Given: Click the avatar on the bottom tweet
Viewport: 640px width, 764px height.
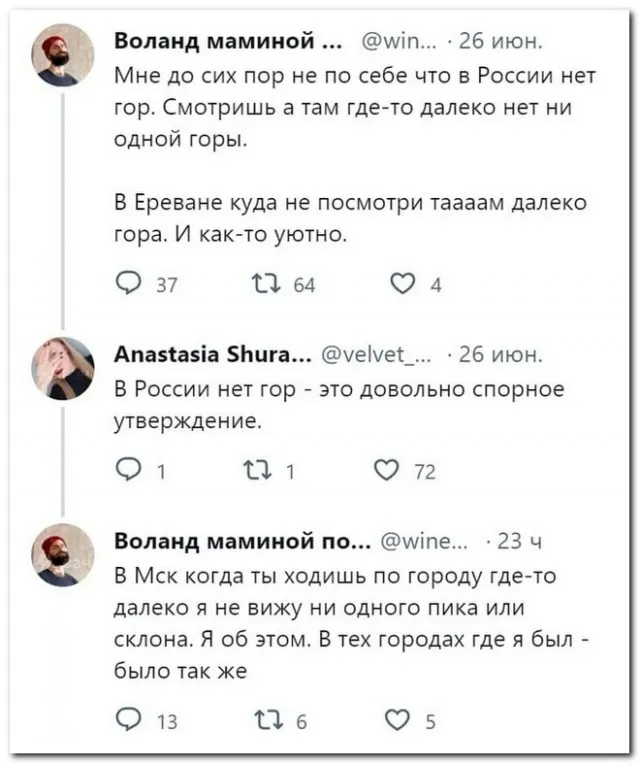Looking at the screenshot, I should (63, 553).
